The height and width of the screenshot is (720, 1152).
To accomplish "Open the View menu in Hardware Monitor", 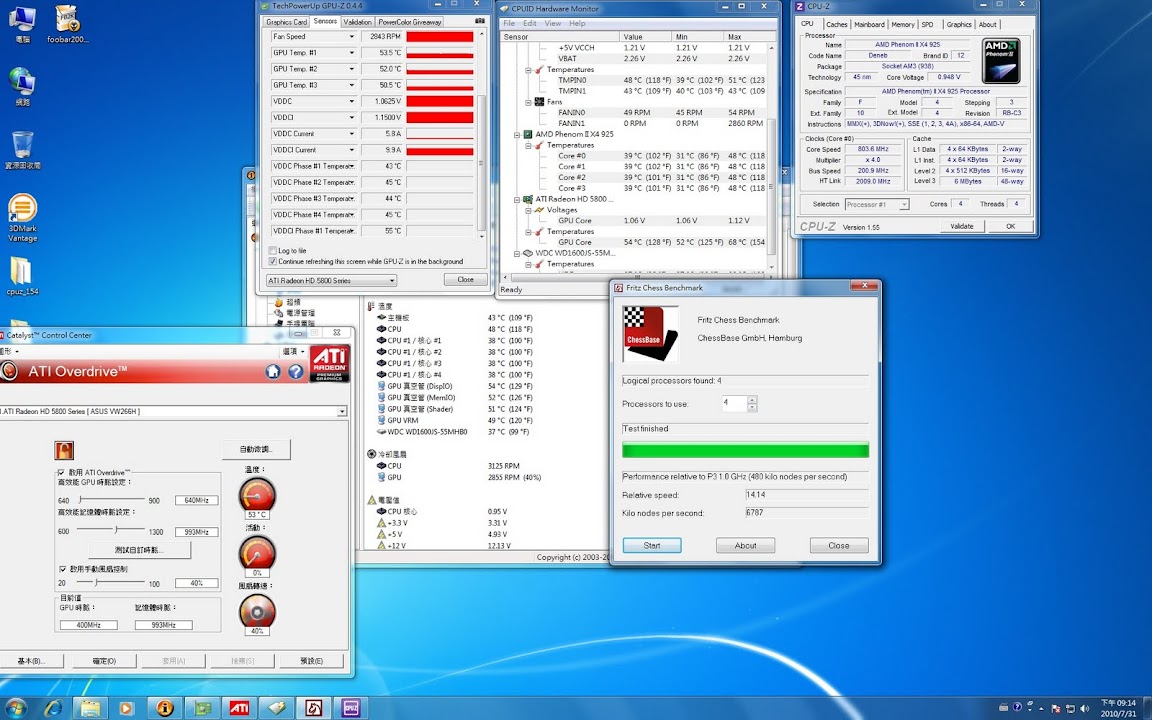I will point(553,24).
